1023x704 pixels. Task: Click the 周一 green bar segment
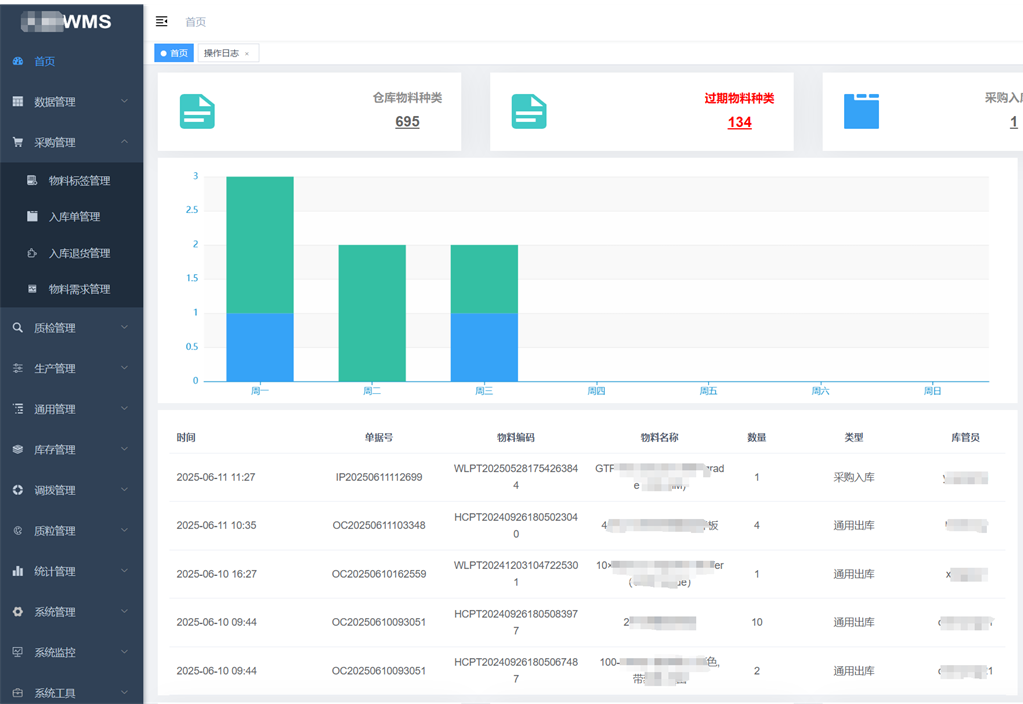(260, 245)
